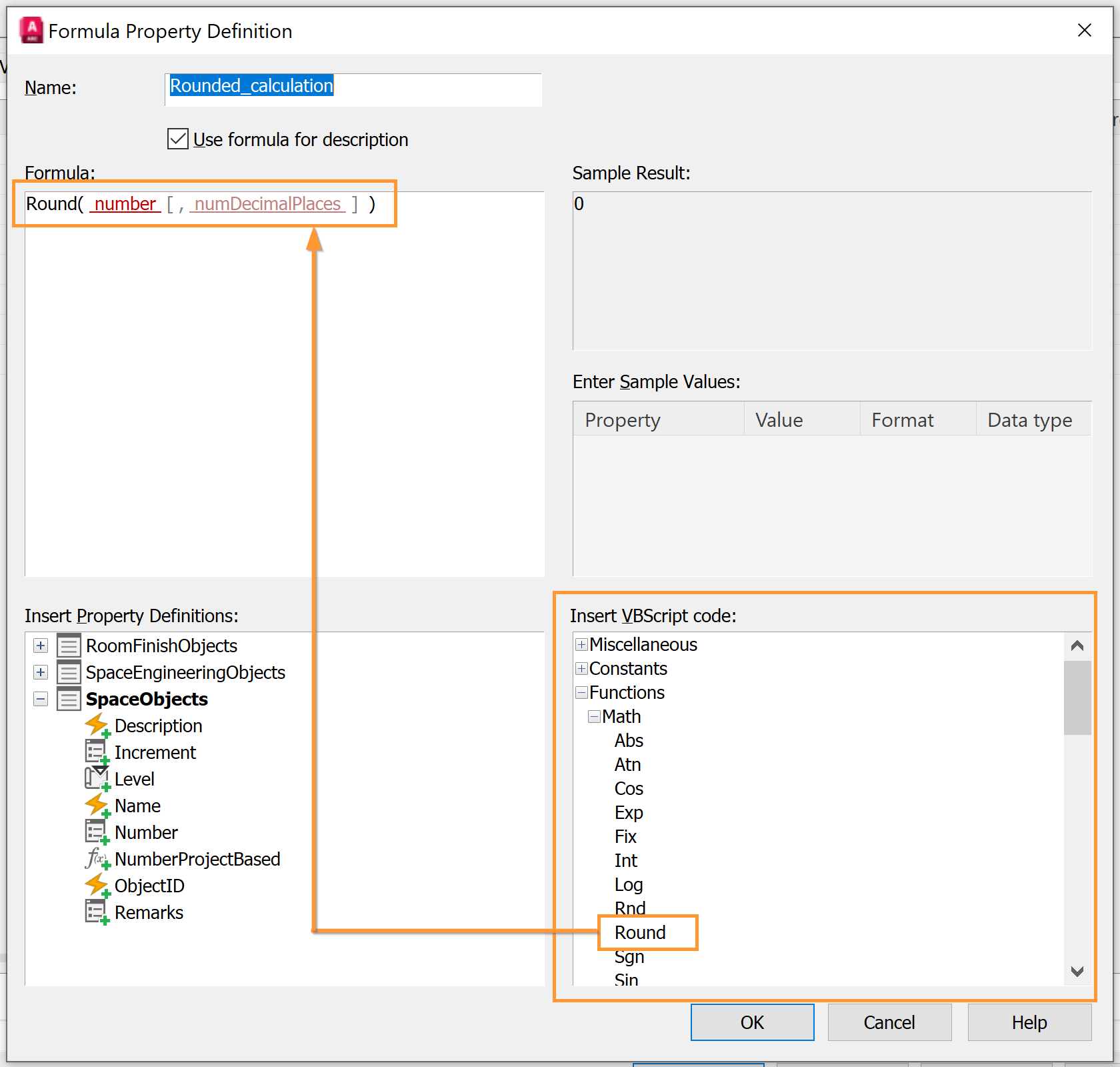Click the SpaceObjects category icon

click(x=69, y=699)
